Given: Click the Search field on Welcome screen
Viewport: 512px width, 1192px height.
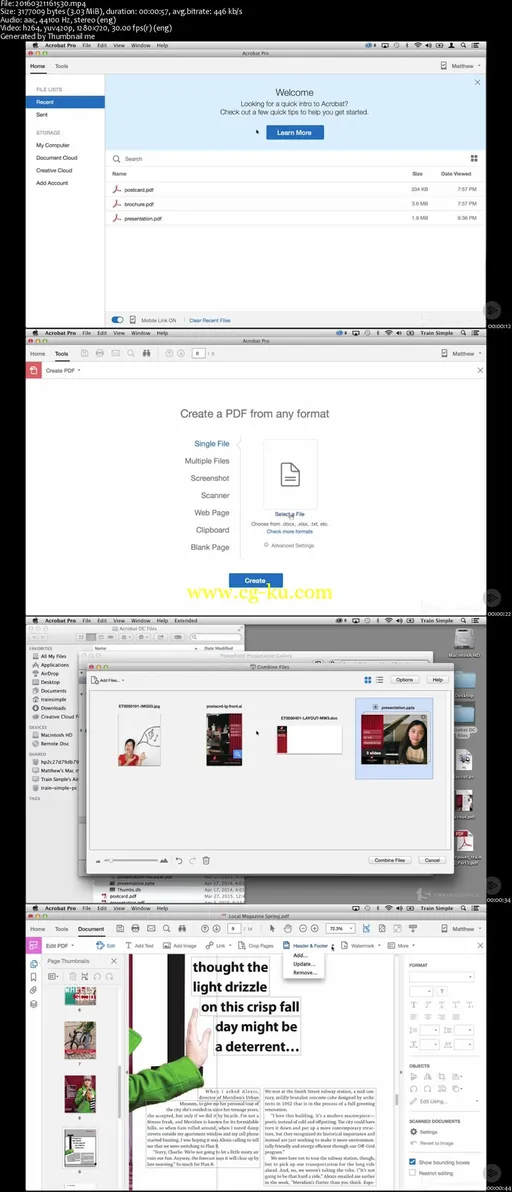Looking at the screenshot, I should coord(287,159).
